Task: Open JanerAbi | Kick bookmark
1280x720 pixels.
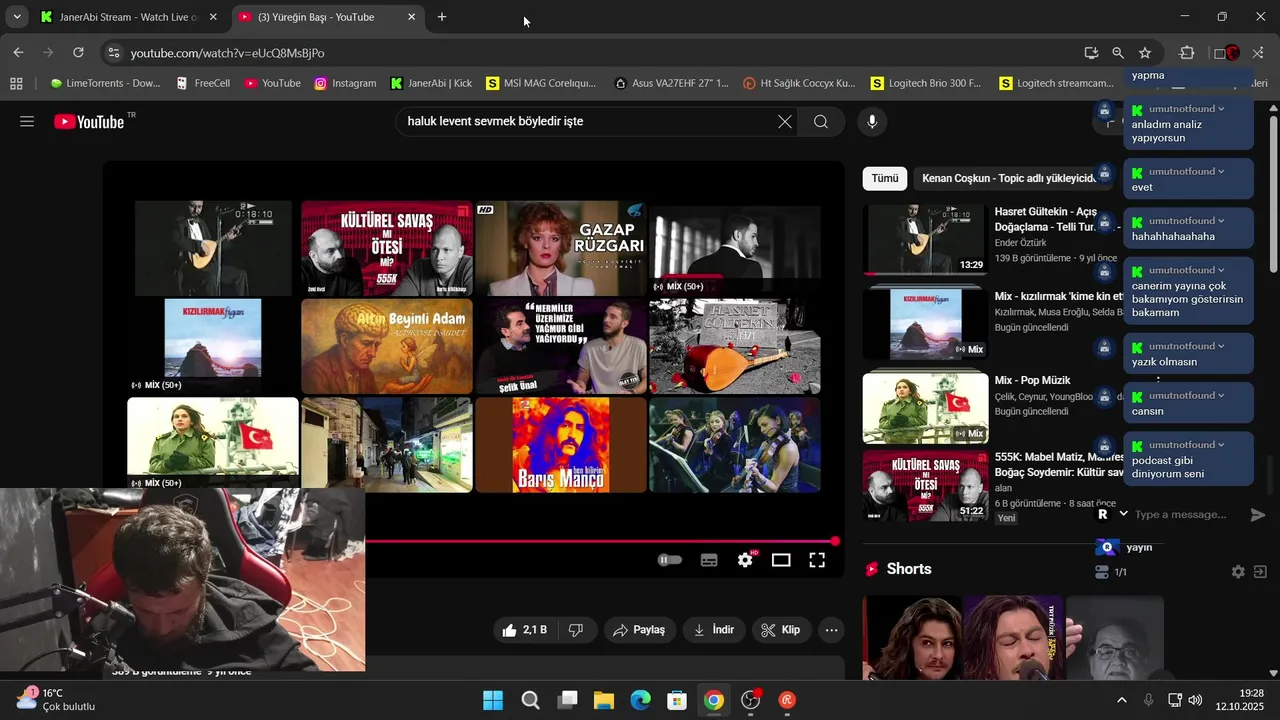Action: [x=431, y=84]
